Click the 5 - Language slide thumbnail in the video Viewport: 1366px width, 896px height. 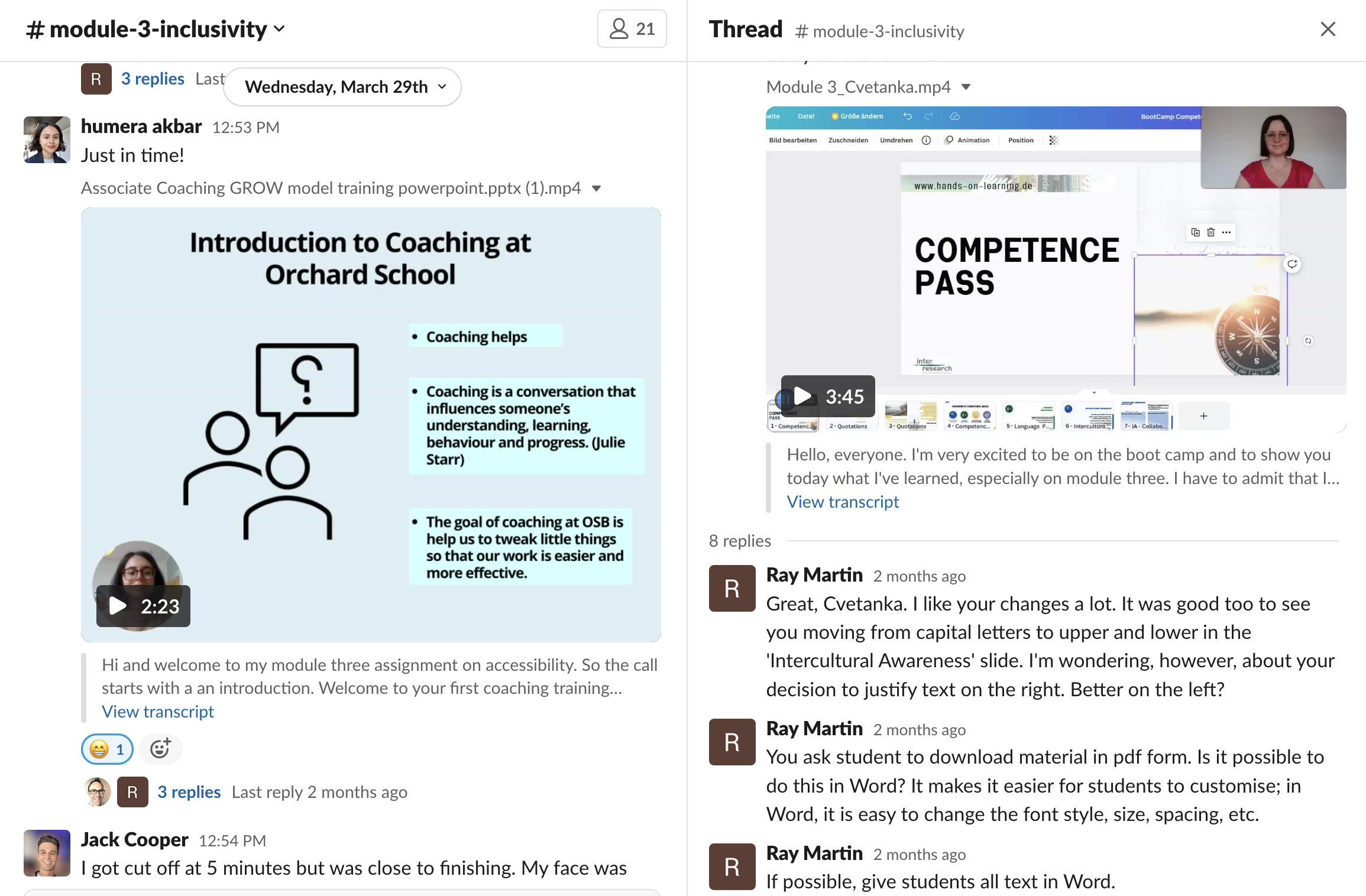pyautogui.click(x=1029, y=416)
